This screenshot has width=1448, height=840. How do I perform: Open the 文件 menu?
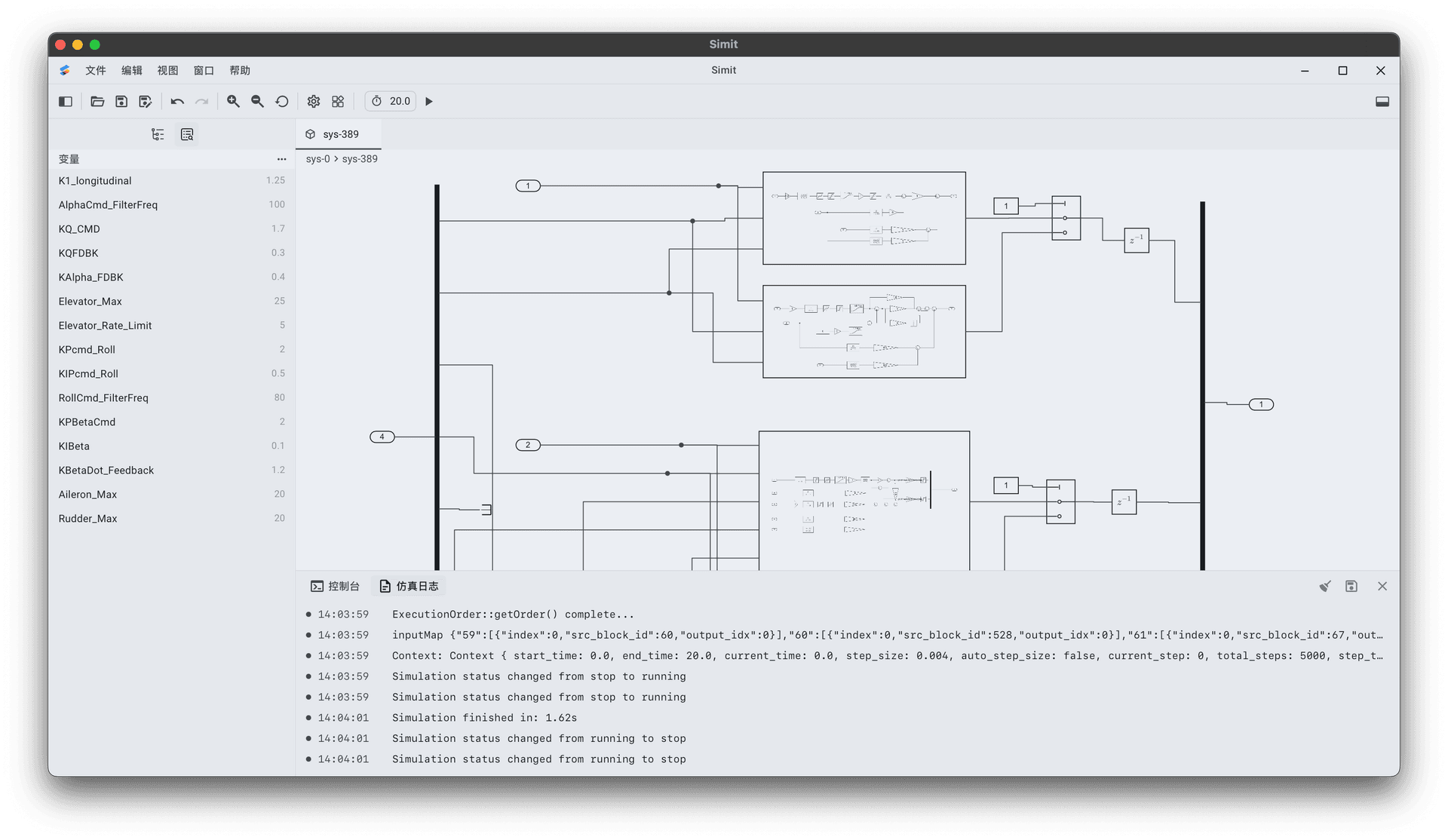coord(95,70)
